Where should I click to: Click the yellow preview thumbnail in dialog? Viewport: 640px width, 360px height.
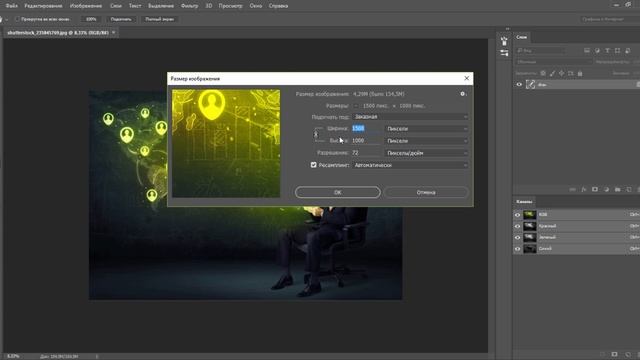(226, 144)
